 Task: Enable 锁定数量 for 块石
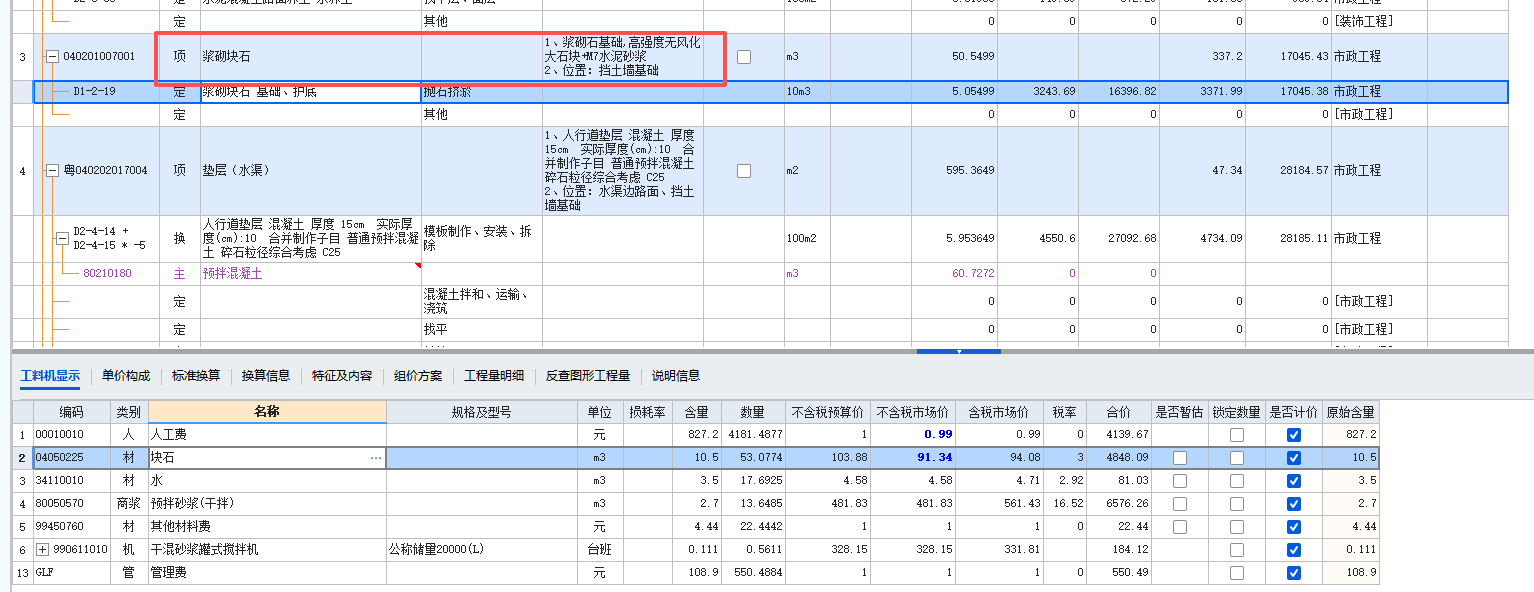point(1237,458)
